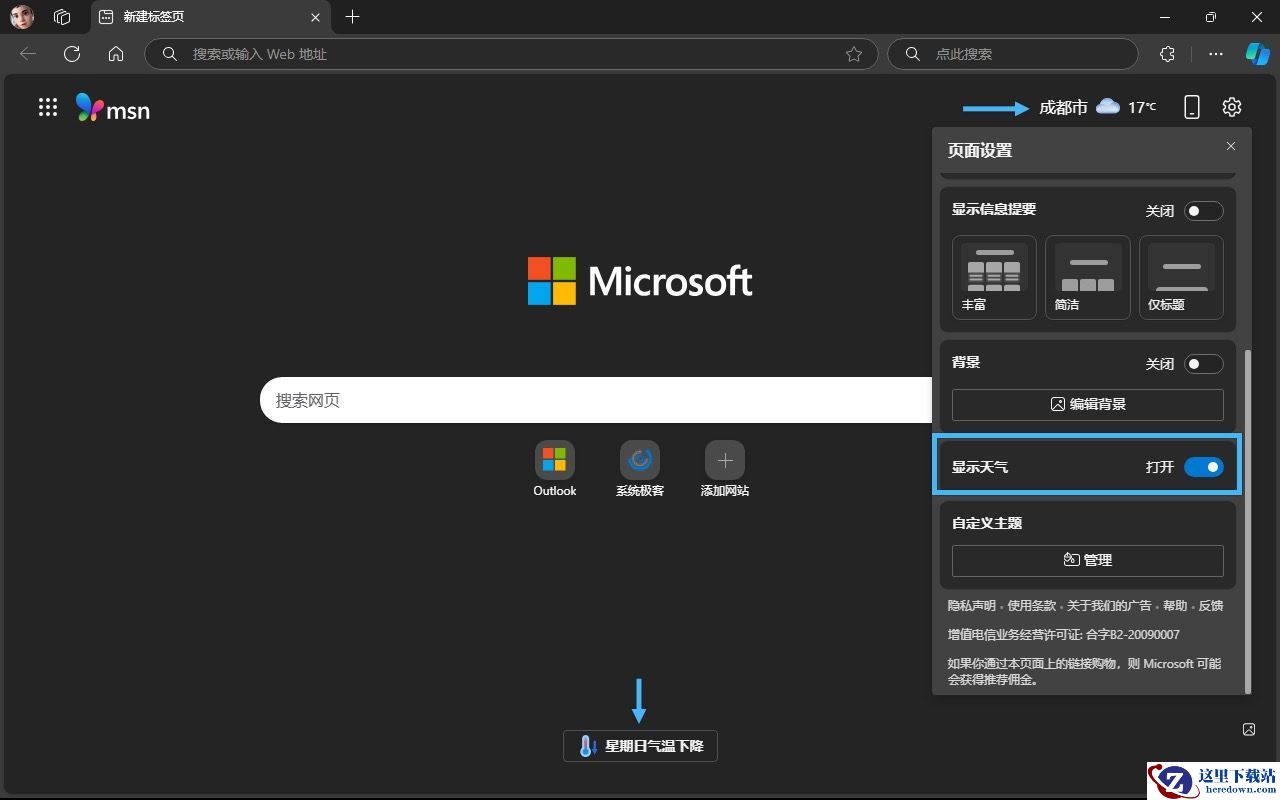
Task: Click the 管理 custom theme button
Action: (x=1088, y=560)
